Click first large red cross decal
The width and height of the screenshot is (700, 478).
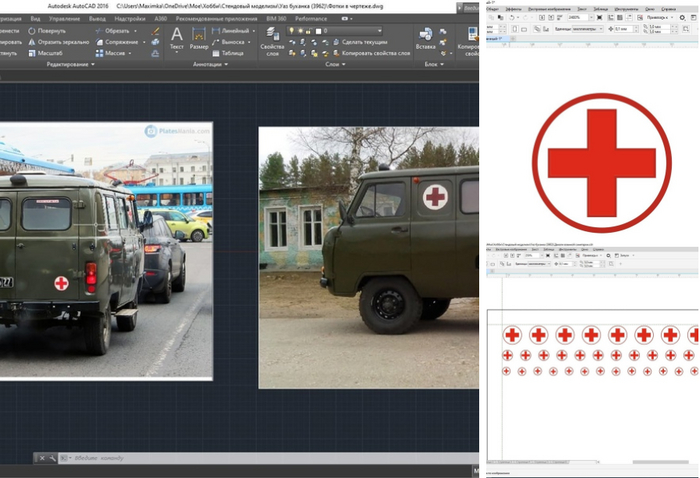(x=512, y=335)
